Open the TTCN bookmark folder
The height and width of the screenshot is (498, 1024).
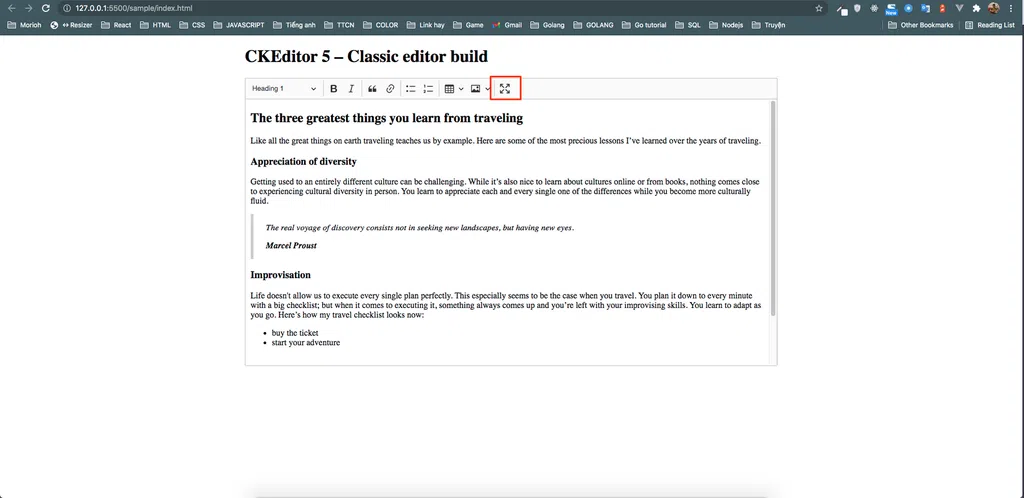pyautogui.click(x=340, y=25)
